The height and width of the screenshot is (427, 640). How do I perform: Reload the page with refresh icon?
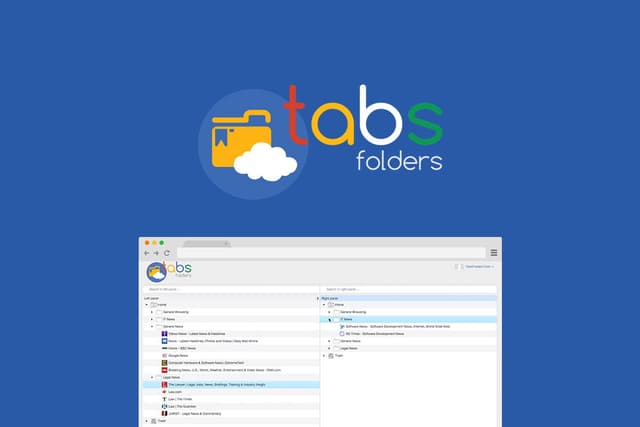[167, 253]
